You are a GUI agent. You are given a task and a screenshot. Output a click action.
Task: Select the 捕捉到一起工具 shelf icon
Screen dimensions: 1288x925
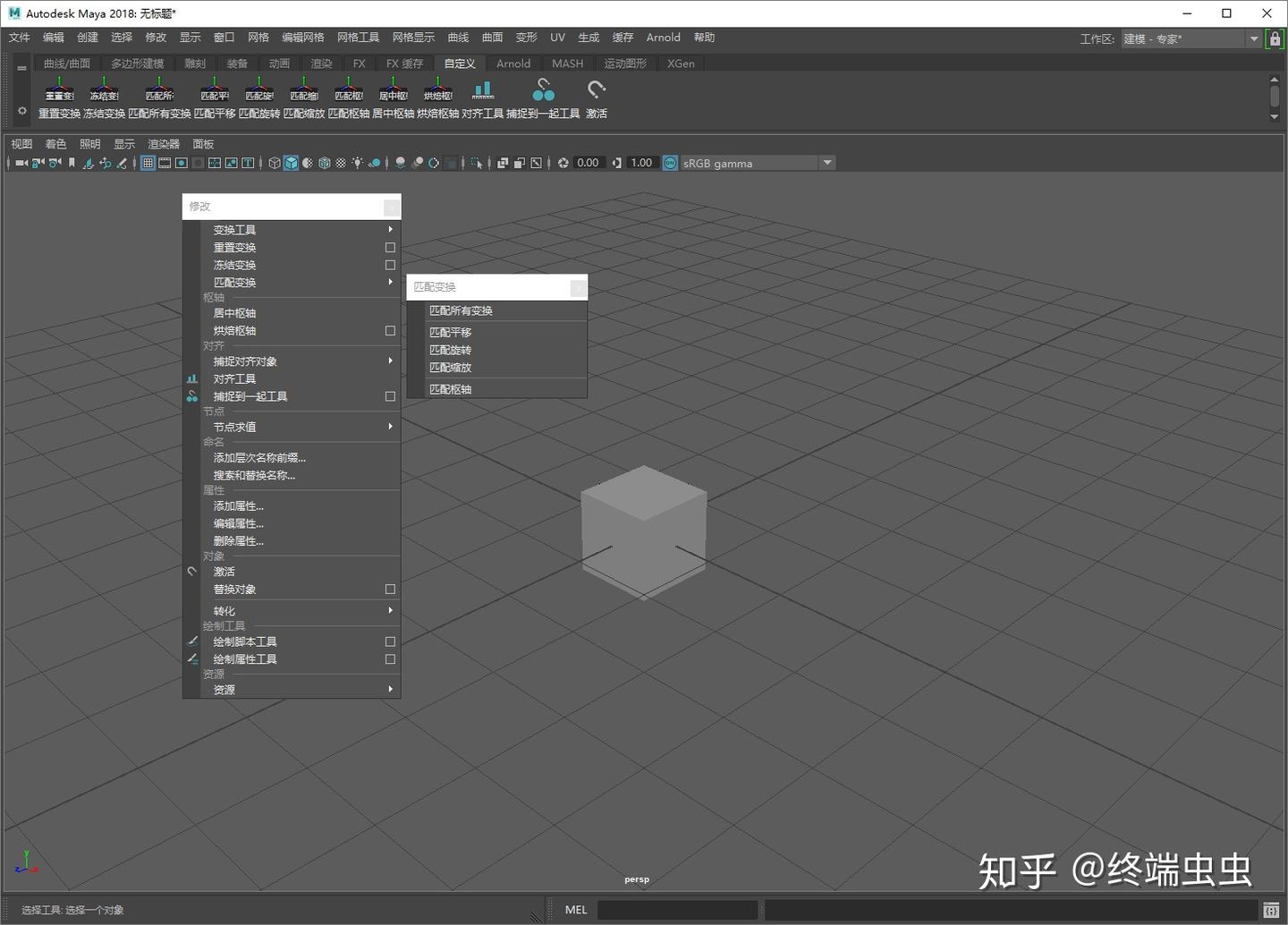(x=544, y=94)
